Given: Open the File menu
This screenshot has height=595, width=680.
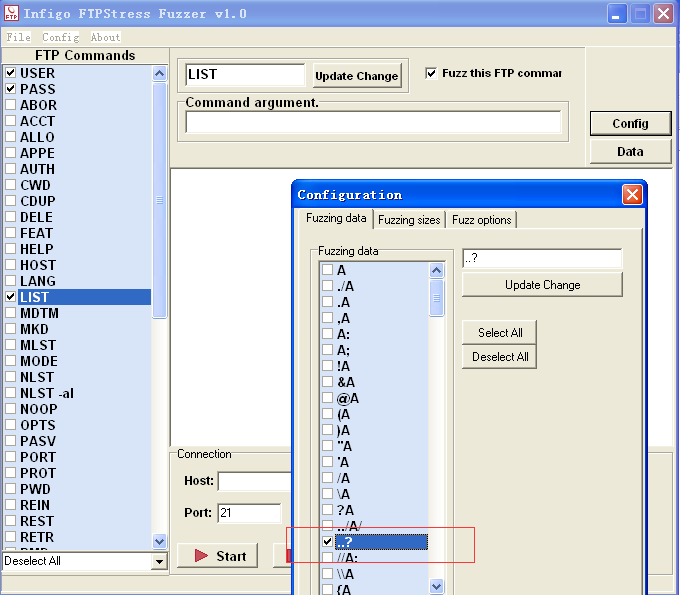Looking at the screenshot, I should coord(18,37).
